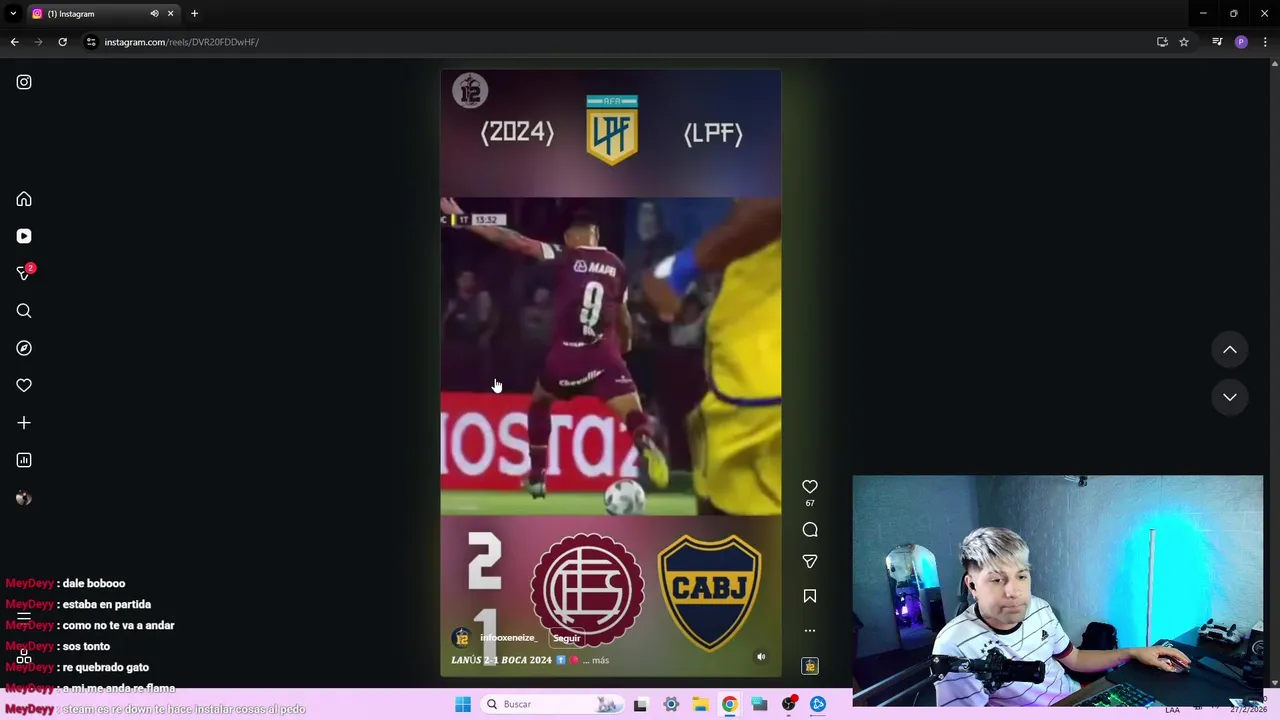
Task: Open the like count '67'
Action: click(x=810, y=503)
